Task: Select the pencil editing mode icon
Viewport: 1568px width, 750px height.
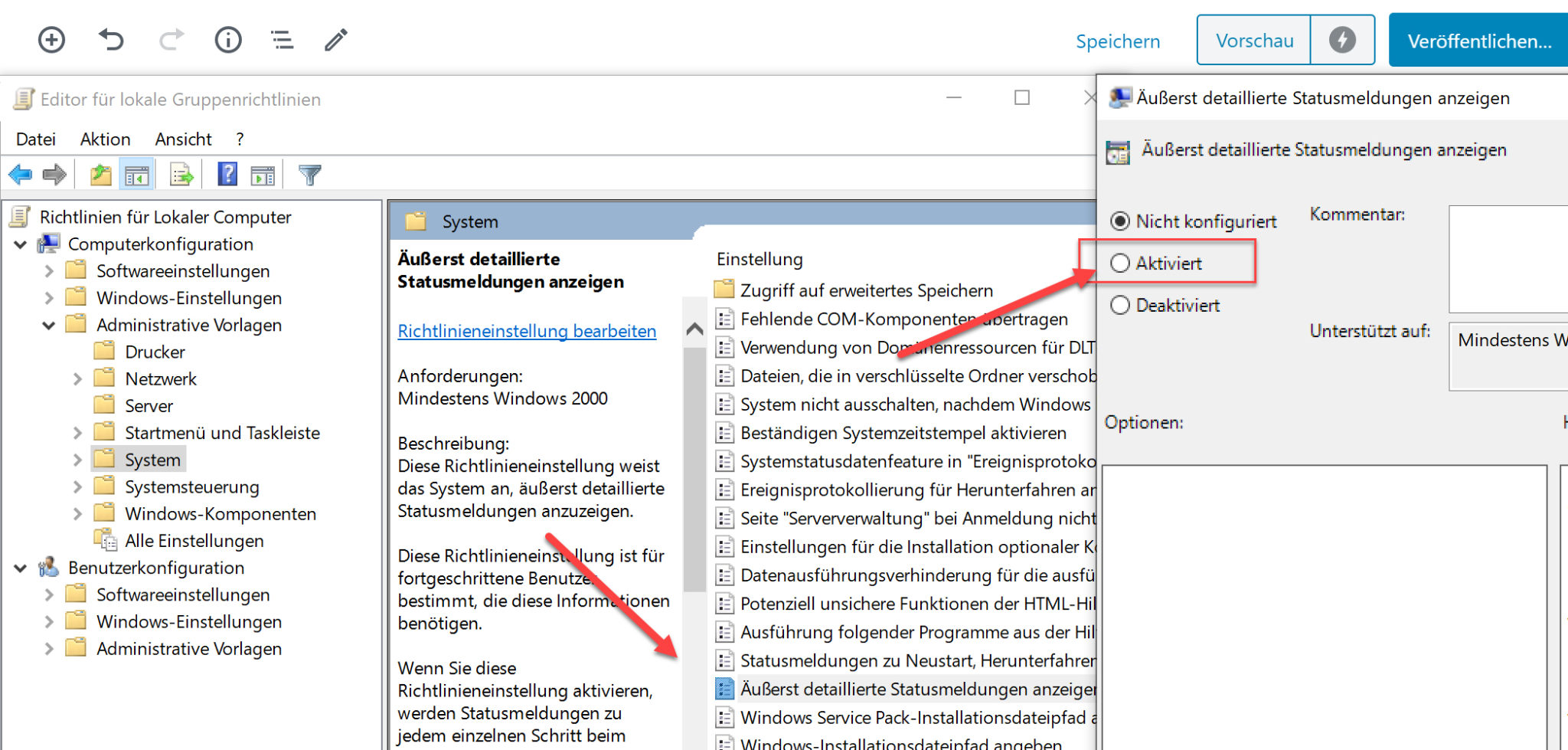Action: [x=335, y=39]
